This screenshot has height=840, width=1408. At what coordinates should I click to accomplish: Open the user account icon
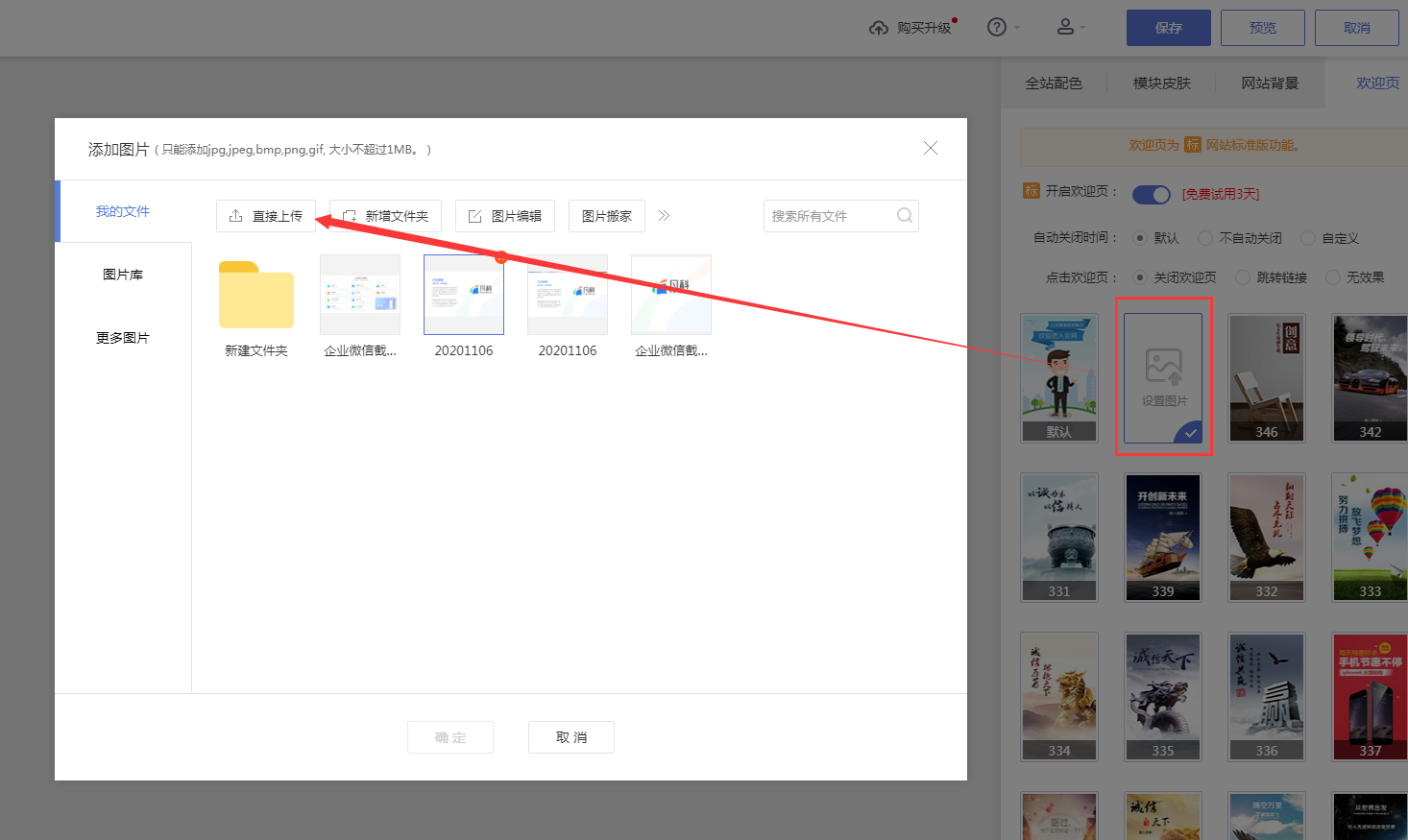point(1065,27)
